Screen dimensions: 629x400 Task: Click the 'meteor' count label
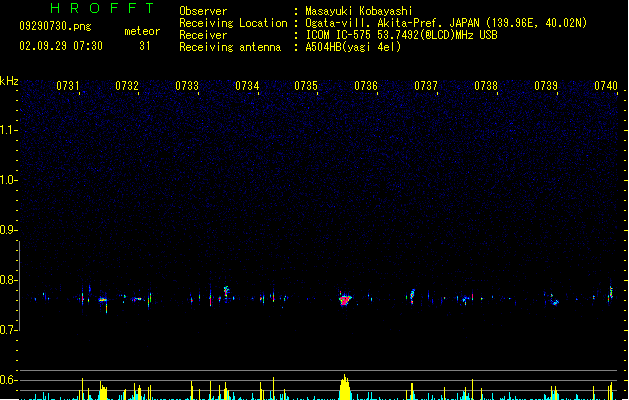coord(142,31)
